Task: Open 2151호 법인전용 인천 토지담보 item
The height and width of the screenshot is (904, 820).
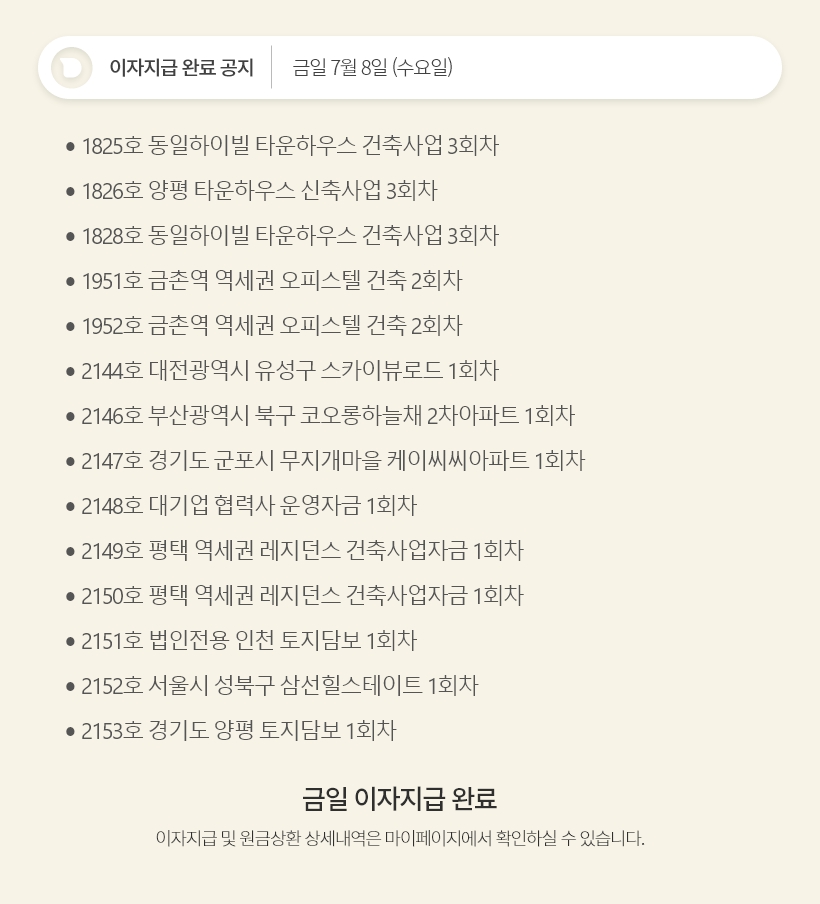Action: [249, 641]
